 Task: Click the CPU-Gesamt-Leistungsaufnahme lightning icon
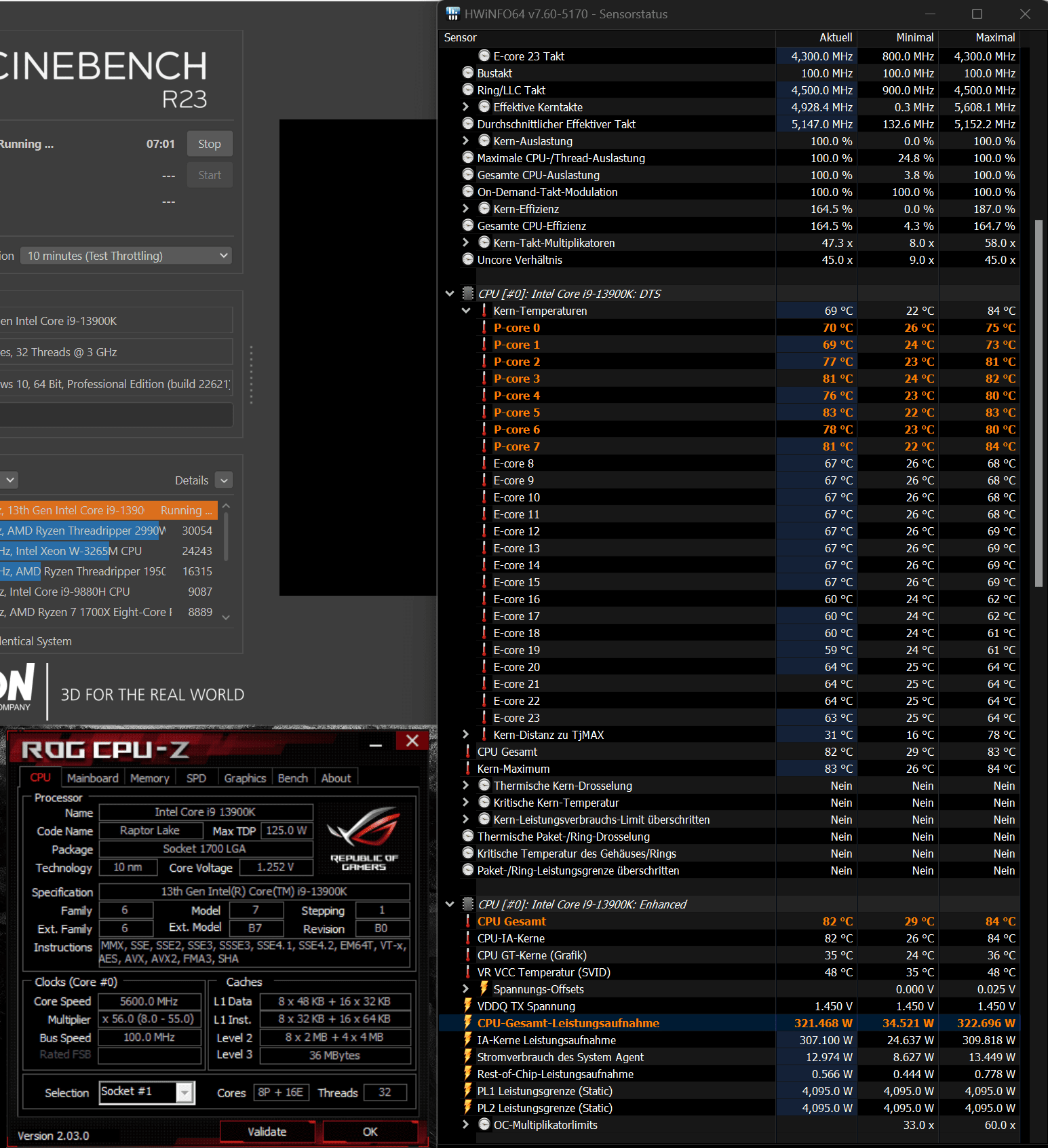468,1022
